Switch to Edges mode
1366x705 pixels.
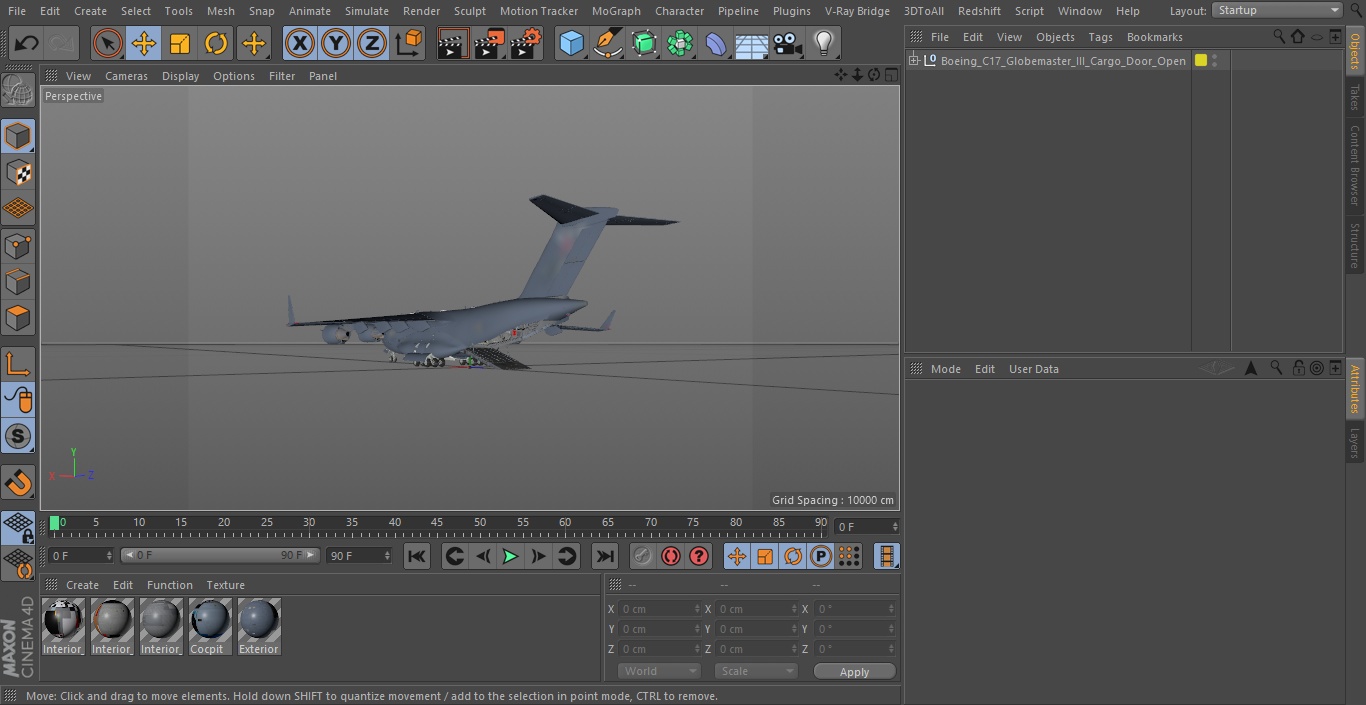18,282
